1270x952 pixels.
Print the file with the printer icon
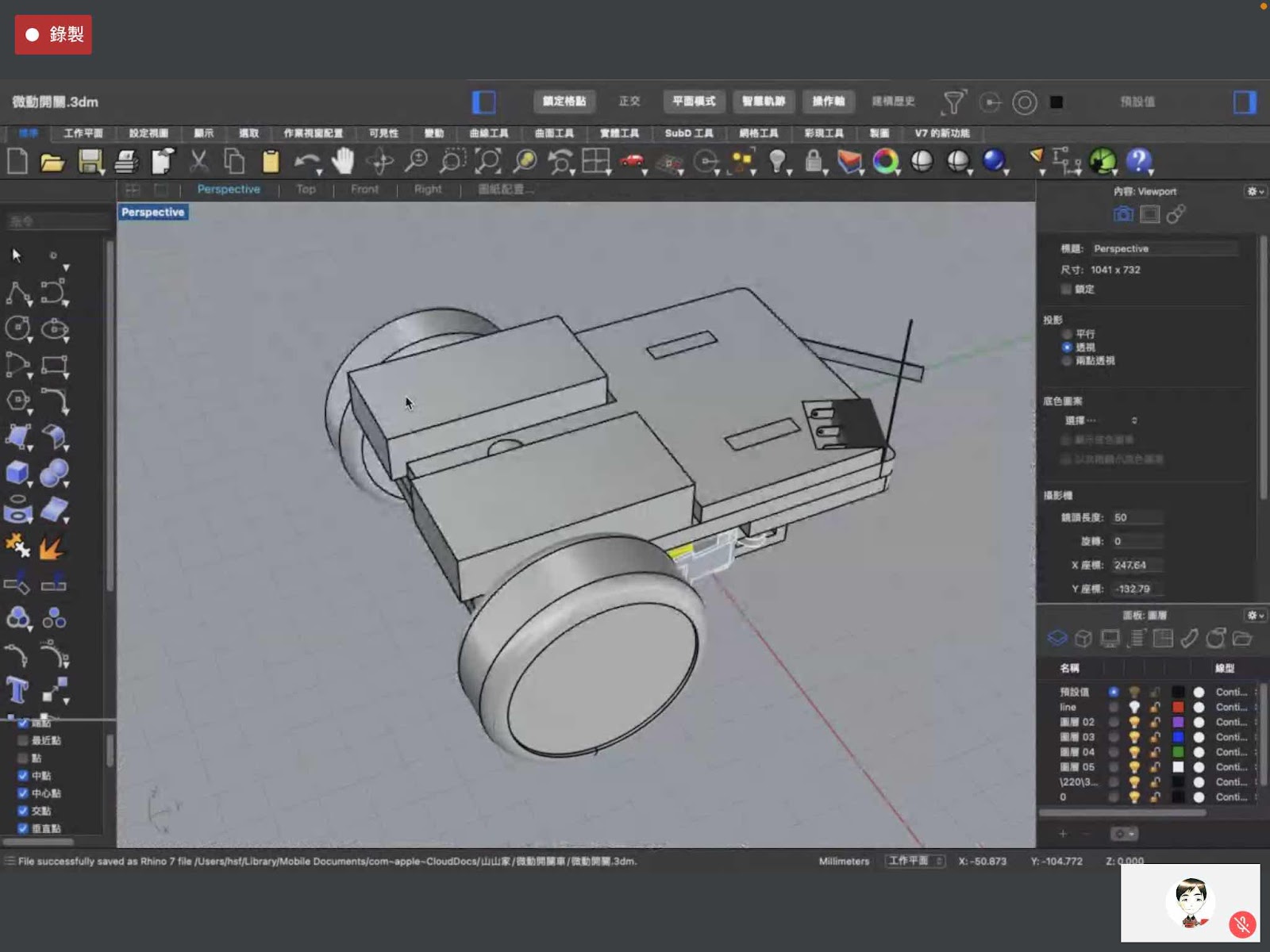[x=126, y=162]
